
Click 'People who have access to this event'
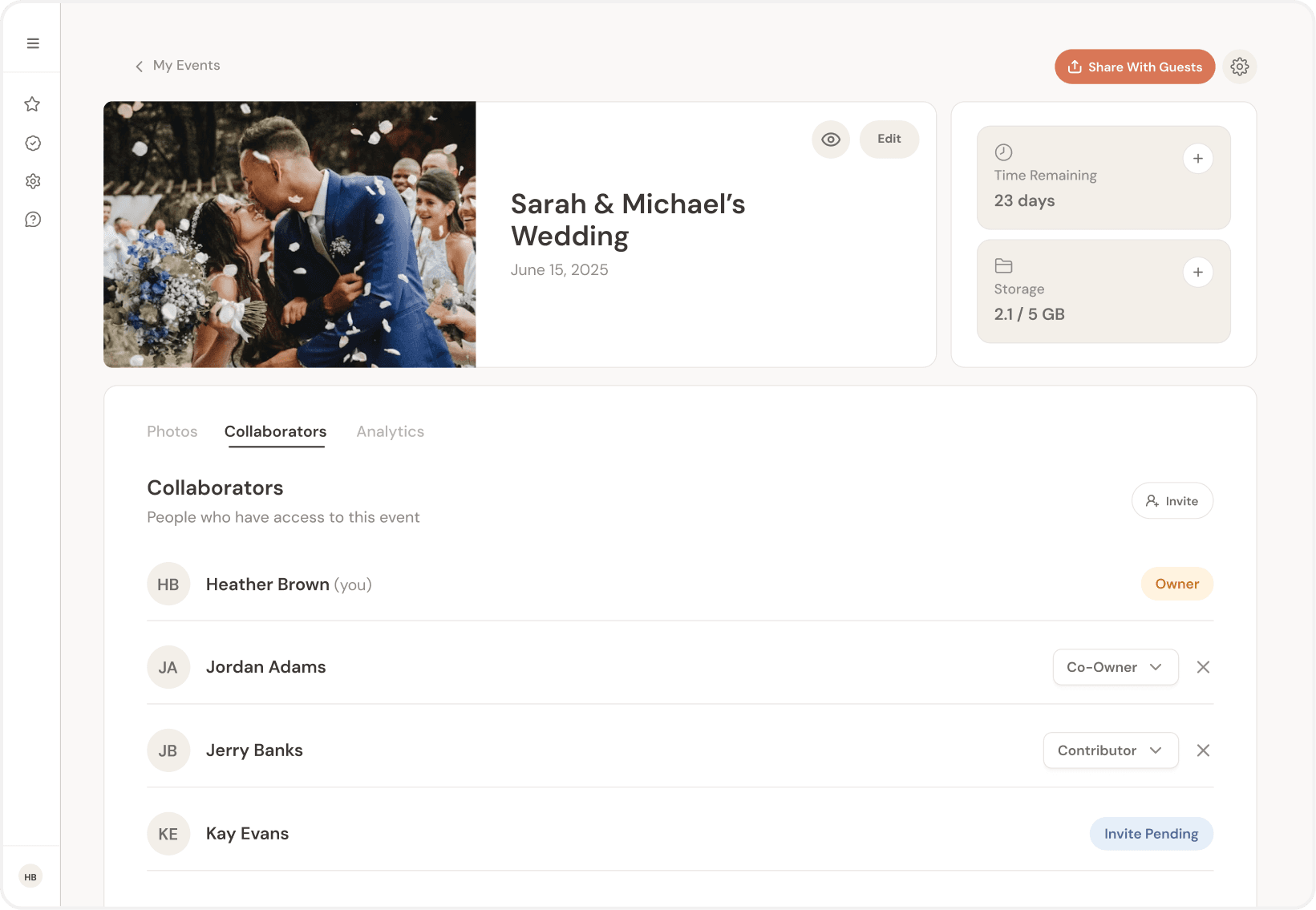pos(283,518)
